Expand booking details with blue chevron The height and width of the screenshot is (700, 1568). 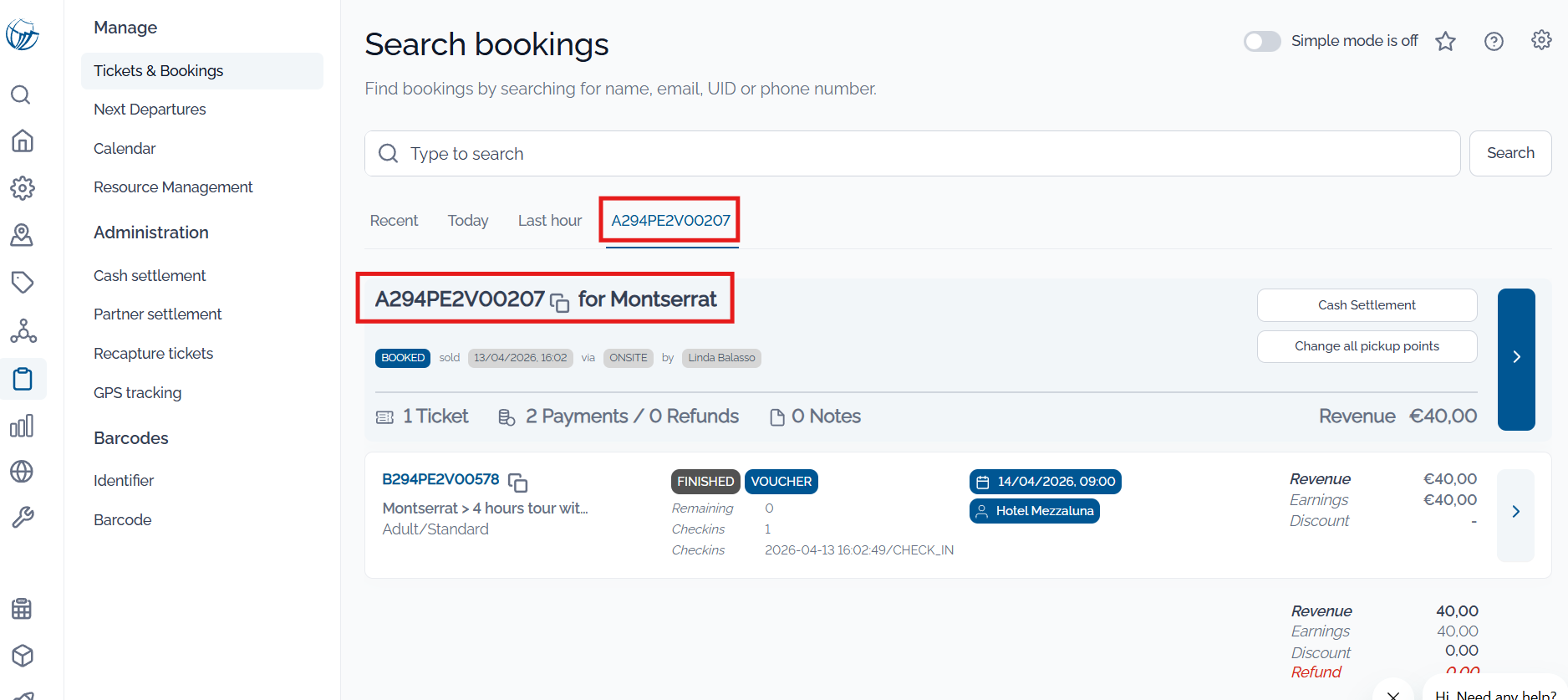click(1516, 359)
